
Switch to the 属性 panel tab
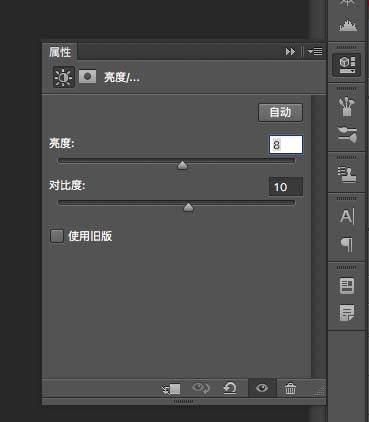tap(60, 52)
